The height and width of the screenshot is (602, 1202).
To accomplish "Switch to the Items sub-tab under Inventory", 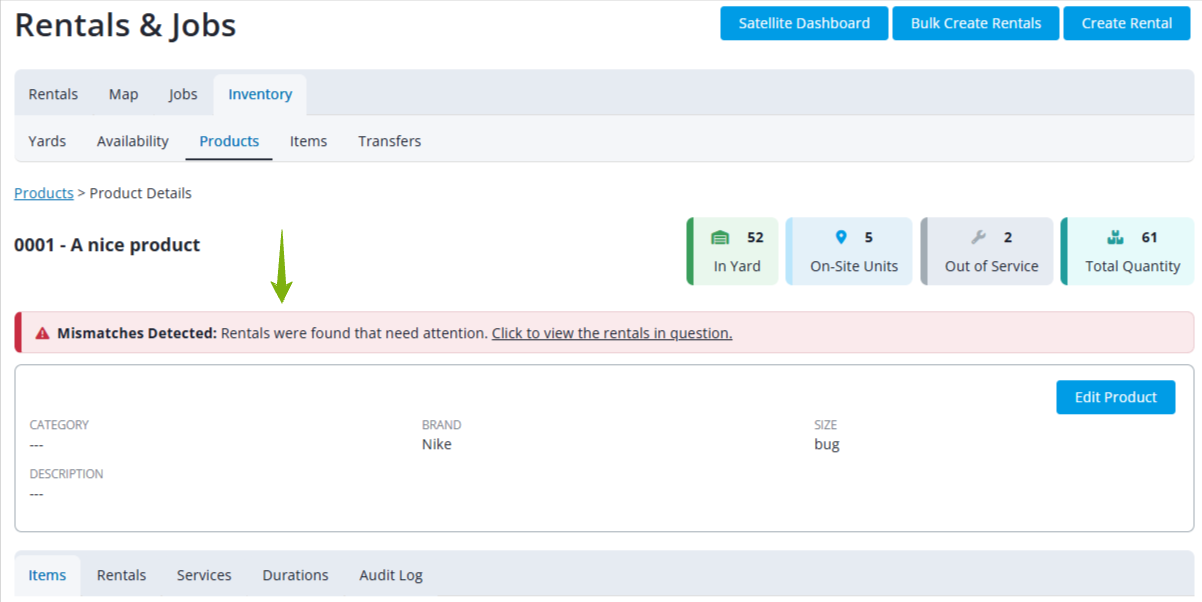I will pos(309,141).
